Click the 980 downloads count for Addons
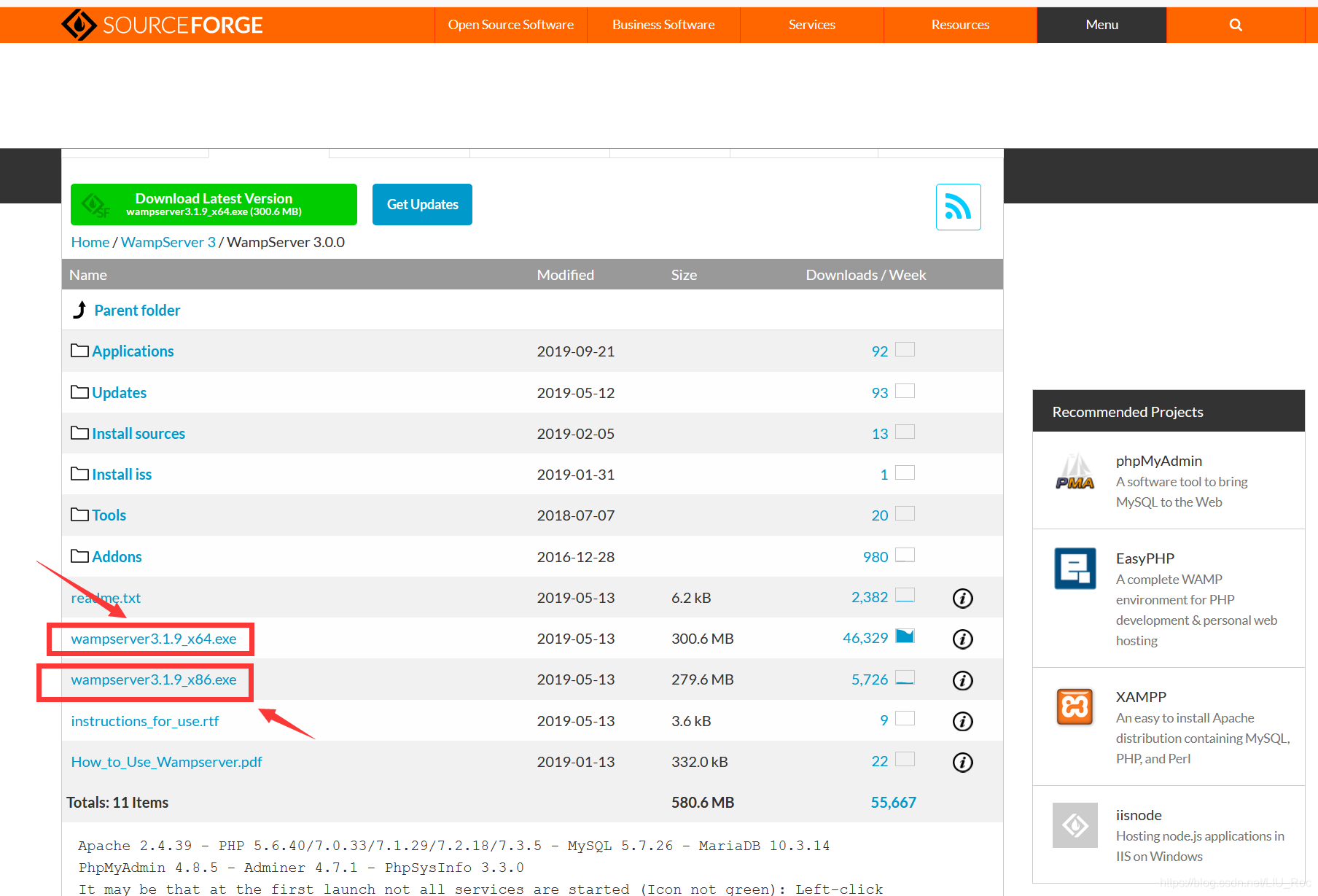Viewport: 1318px width, 896px height. (875, 557)
